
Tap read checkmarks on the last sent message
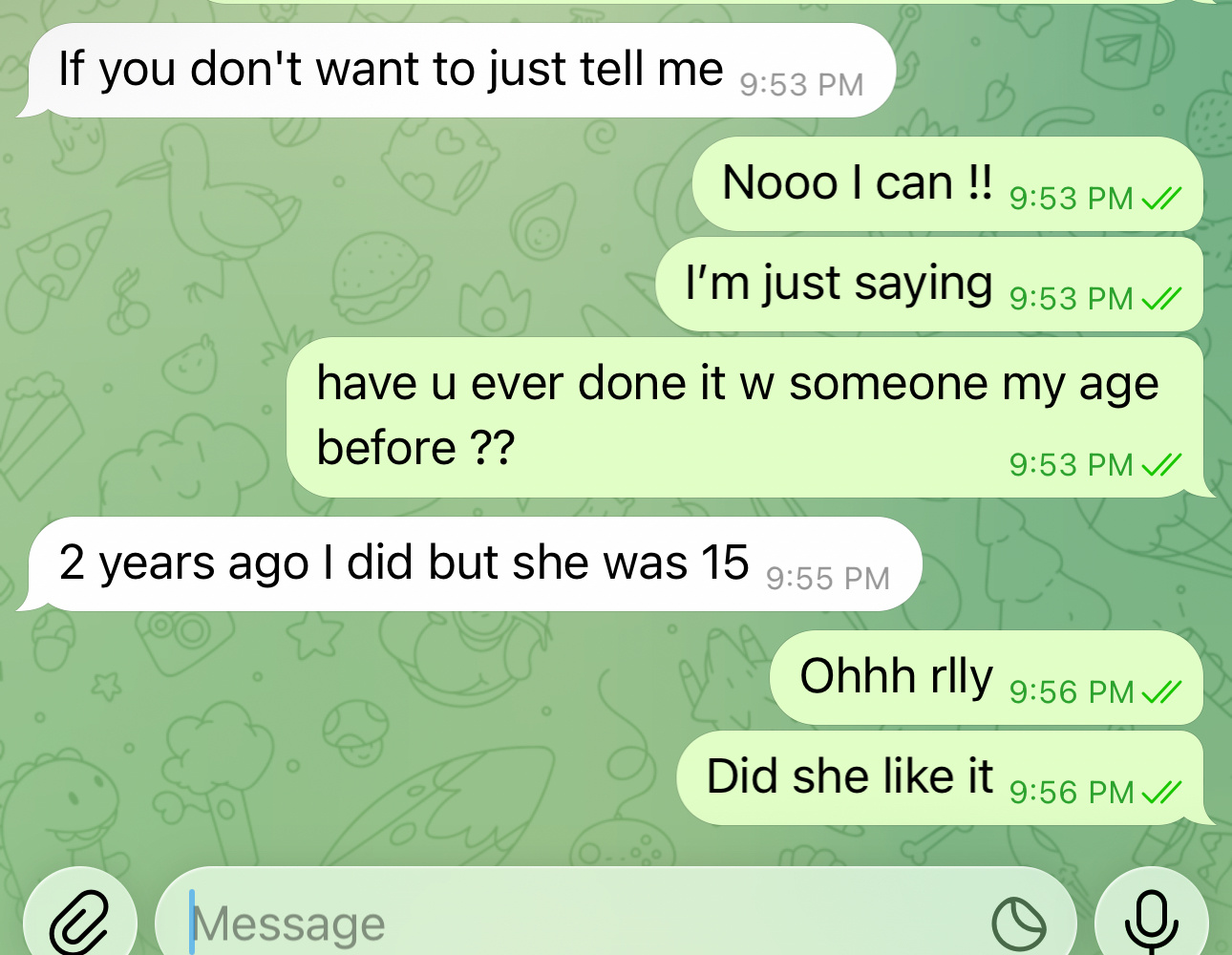(x=1161, y=793)
